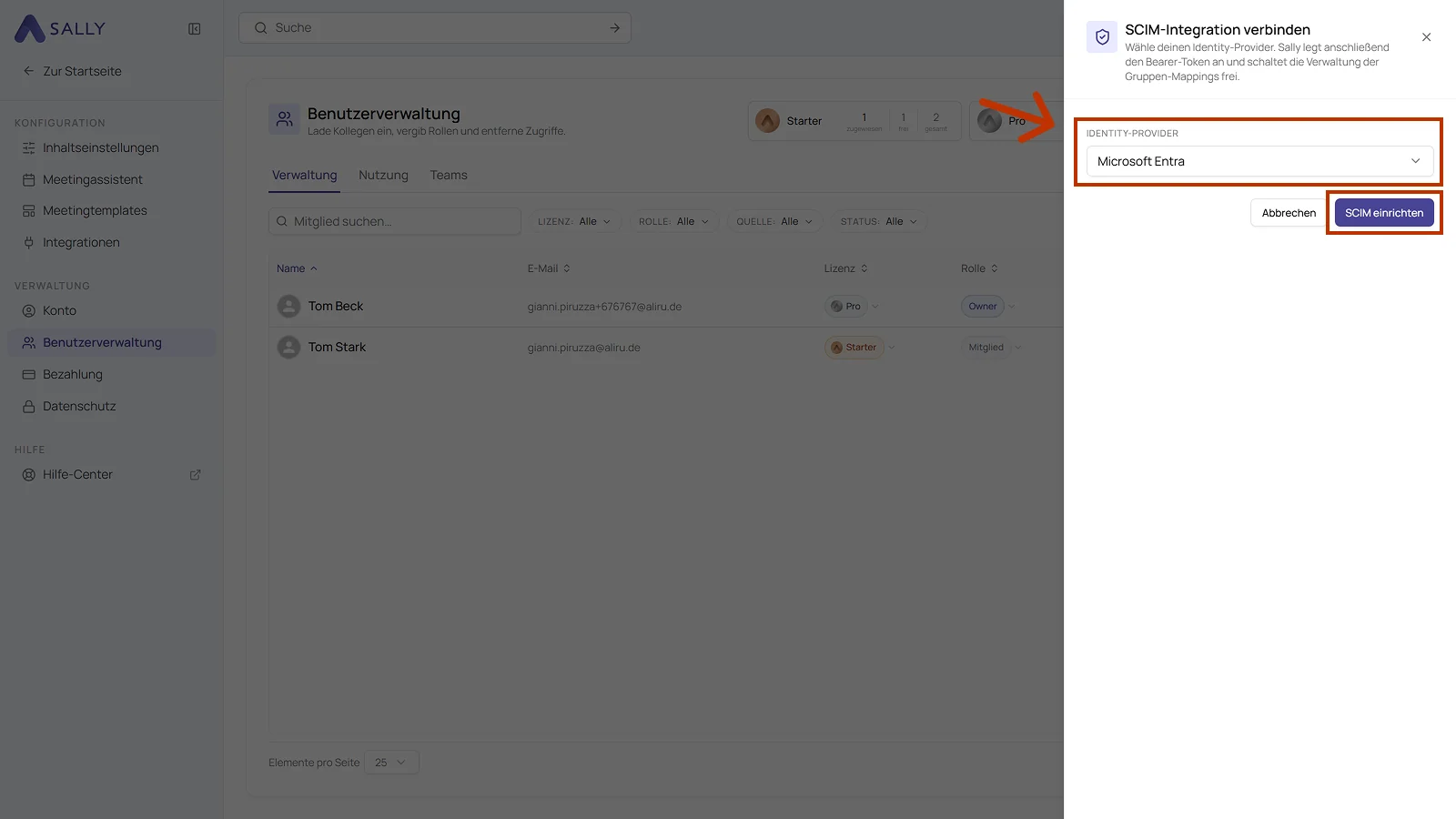Screen dimensions: 1456x819
Task: Click the search magnifier icon
Action: pos(260,28)
